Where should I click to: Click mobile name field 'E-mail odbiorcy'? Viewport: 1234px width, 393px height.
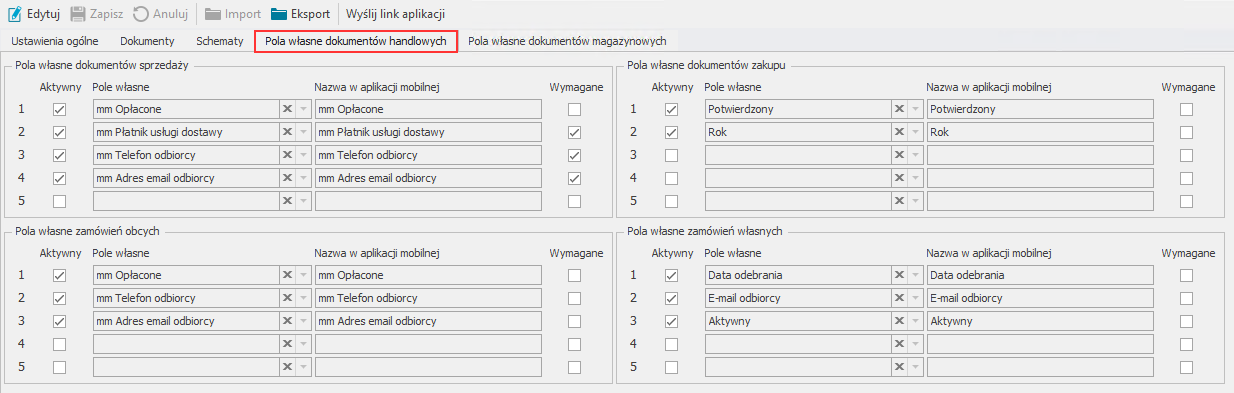1040,298
